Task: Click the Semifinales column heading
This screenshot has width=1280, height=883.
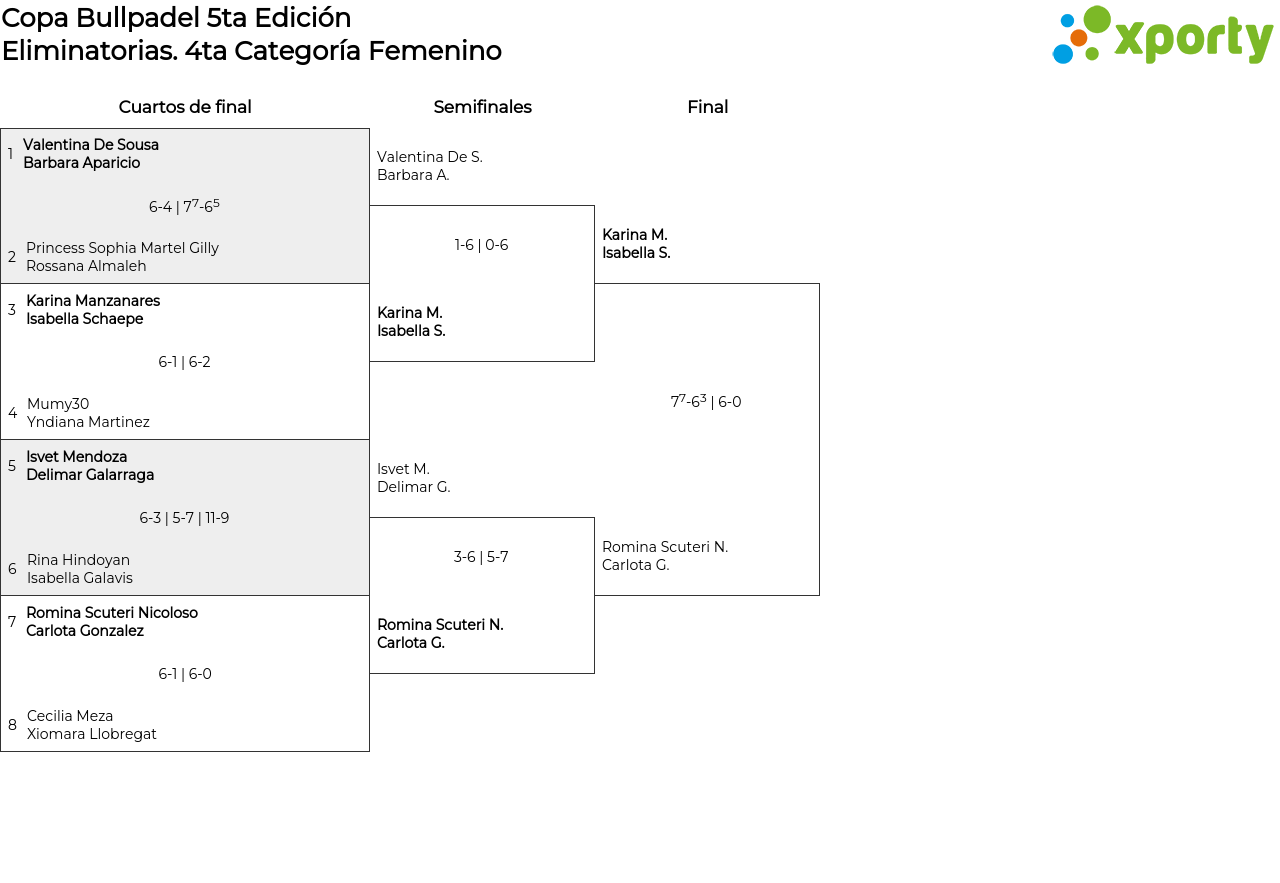Action: tap(482, 107)
